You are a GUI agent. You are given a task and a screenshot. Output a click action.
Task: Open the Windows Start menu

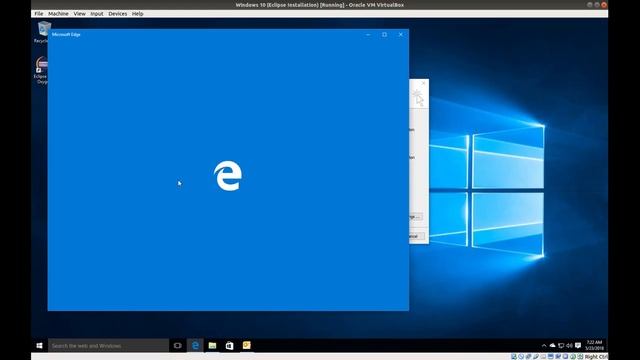(39, 345)
